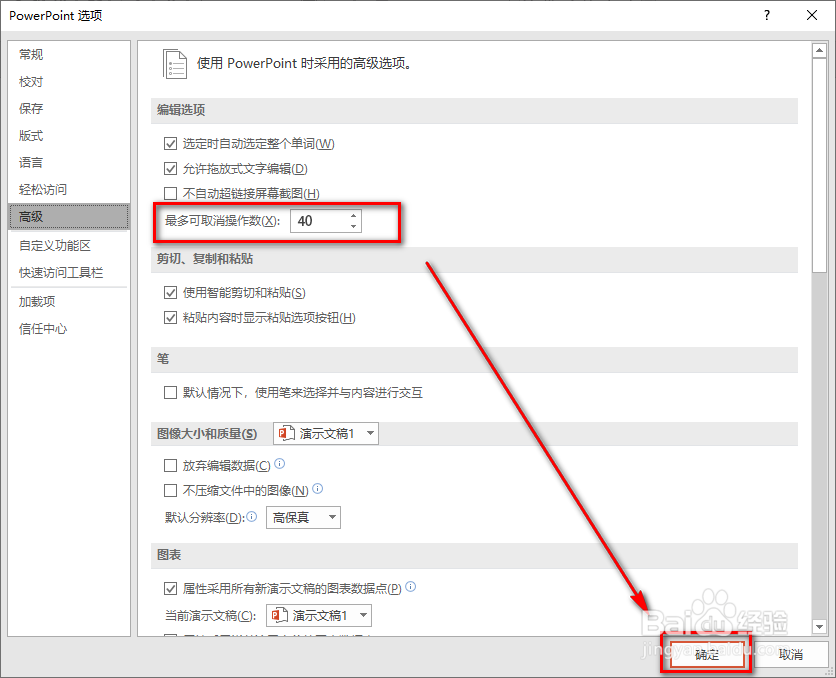Toggle 使用智能剪切和粘贴 checkbox
Viewport: 836px width, 678px height.
pyautogui.click(x=171, y=292)
